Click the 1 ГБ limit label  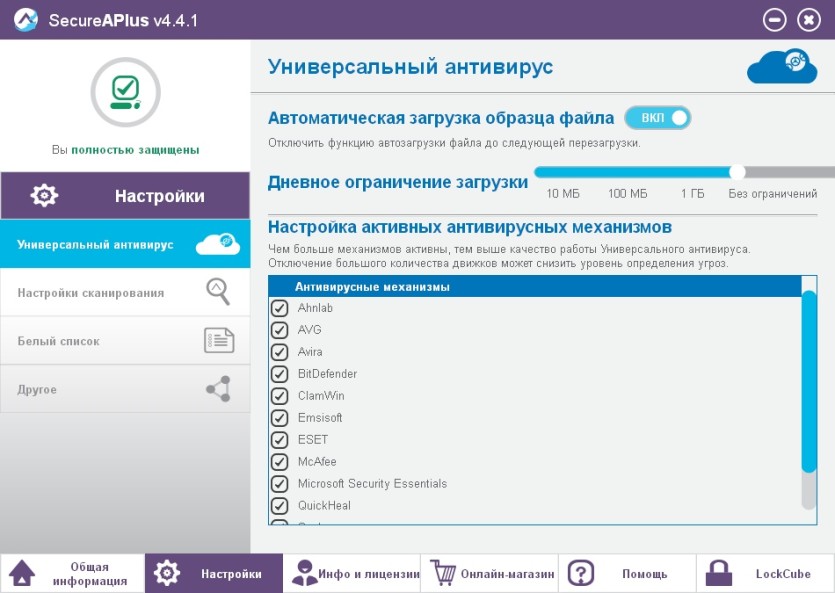point(692,193)
